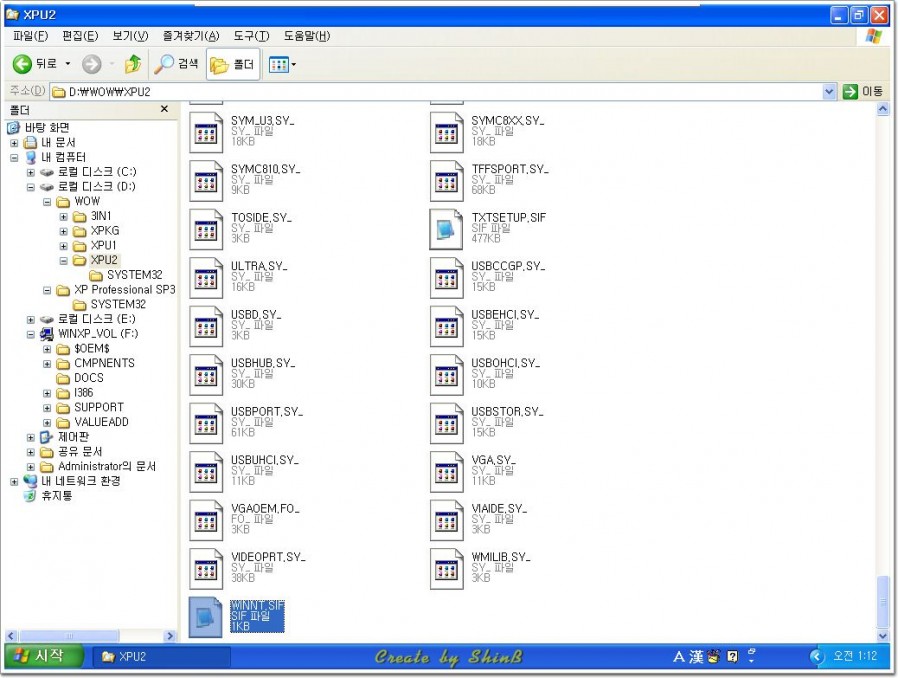This screenshot has width=900, height=678.
Task: Select the ULTRA.SY_ file icon
Action: coord(206,278)
